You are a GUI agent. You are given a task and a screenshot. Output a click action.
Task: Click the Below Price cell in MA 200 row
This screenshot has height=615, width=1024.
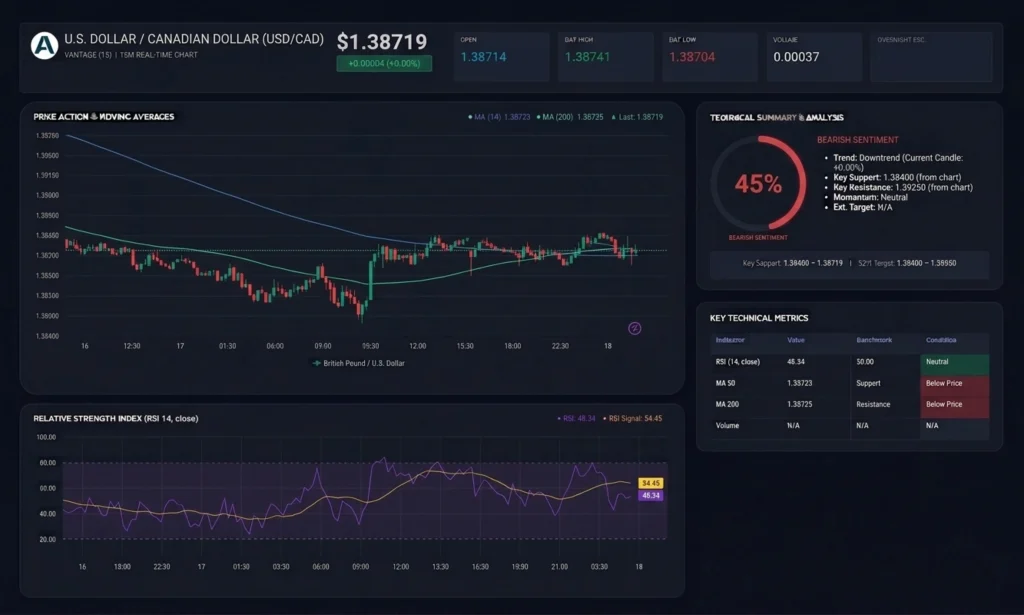tap(954, 405)
